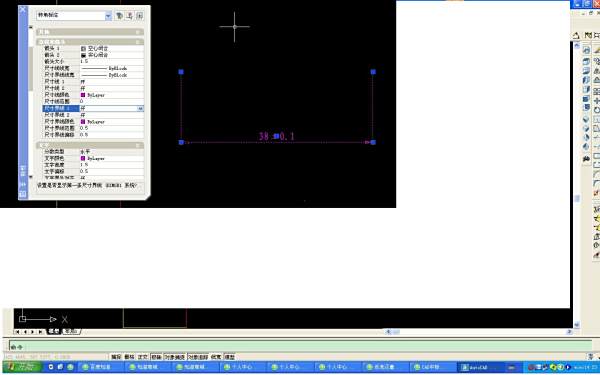Toggle the 捕捉 snap button in status bar
The height and width of the screenshot is (375, 600).
[116, 357]
